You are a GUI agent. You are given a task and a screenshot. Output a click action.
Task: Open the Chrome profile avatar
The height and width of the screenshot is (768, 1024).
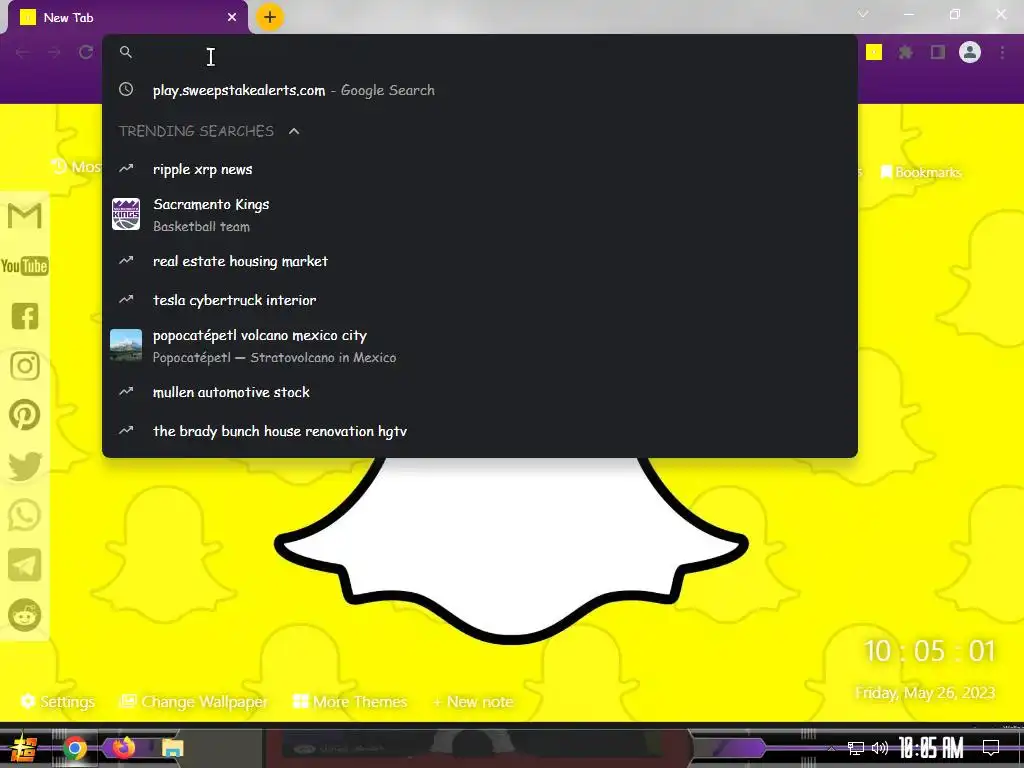coord(970,52)
